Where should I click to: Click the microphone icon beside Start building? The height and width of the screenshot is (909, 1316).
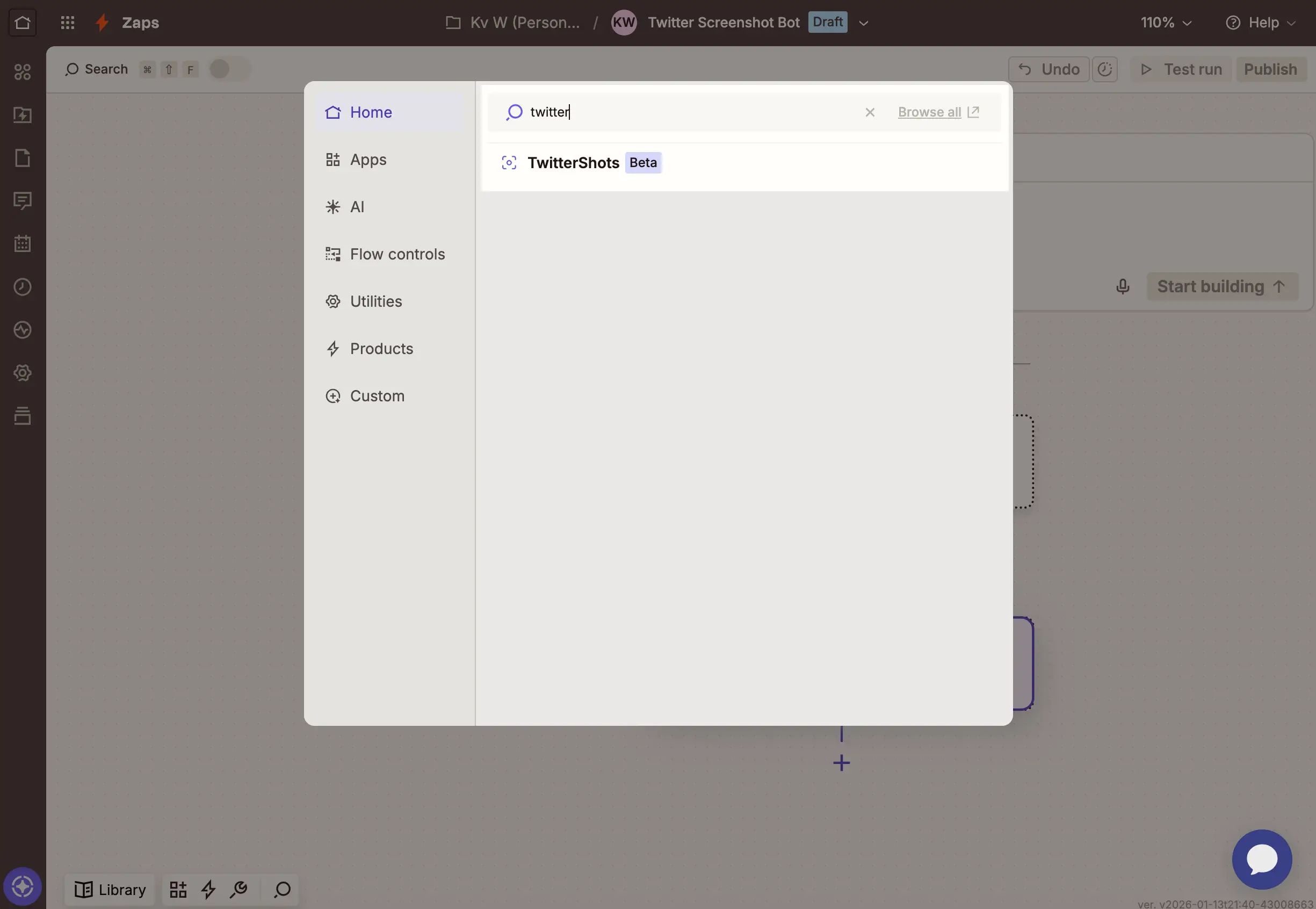click(x=1123, y=286)
